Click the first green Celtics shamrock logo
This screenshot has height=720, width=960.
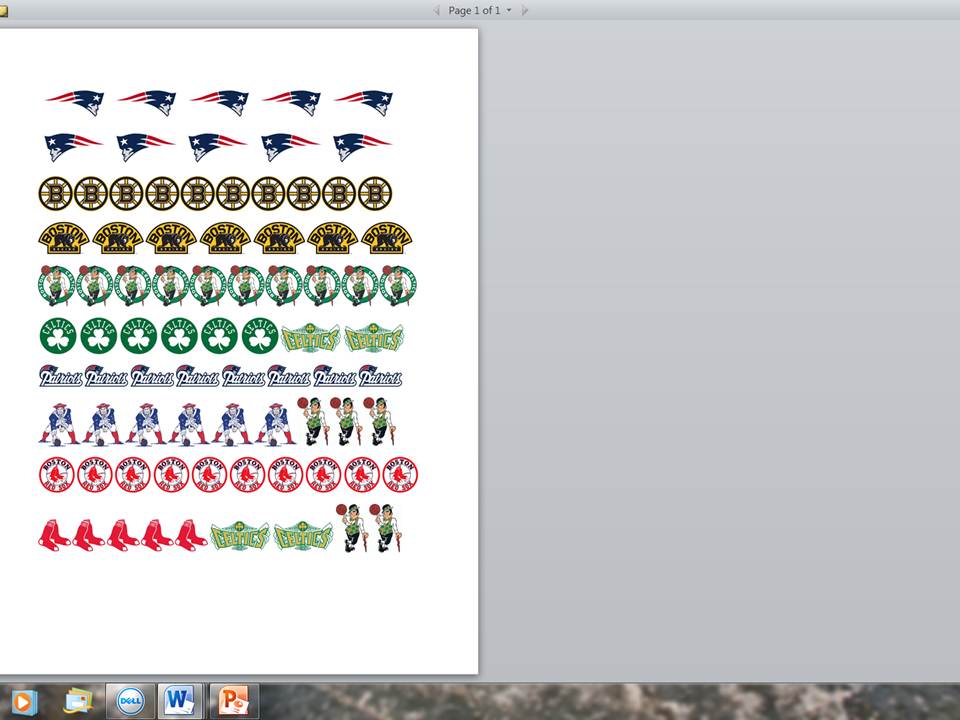[x=58, y=336]
